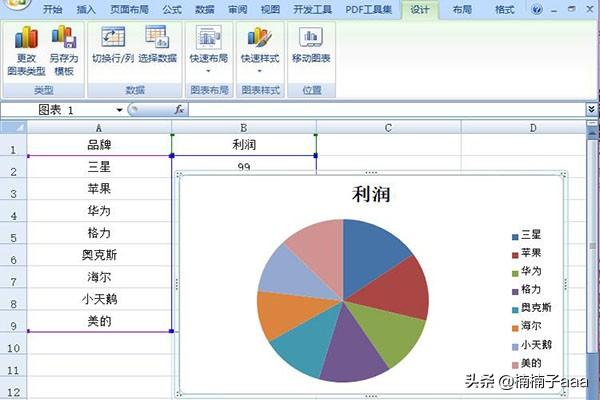This screenshot has width=600, height=400.
Task: Switch to the 数据 ribbon tab
Action: pos(205,9)
